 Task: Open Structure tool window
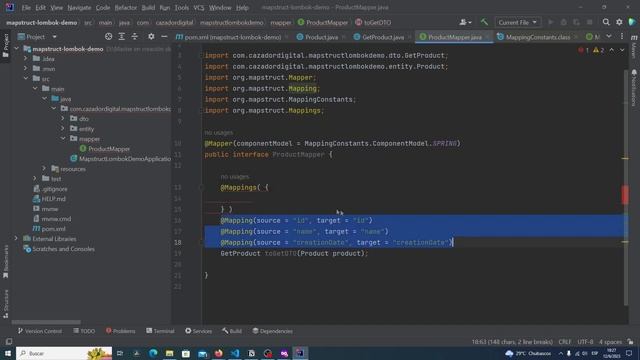tap(6, 304)
